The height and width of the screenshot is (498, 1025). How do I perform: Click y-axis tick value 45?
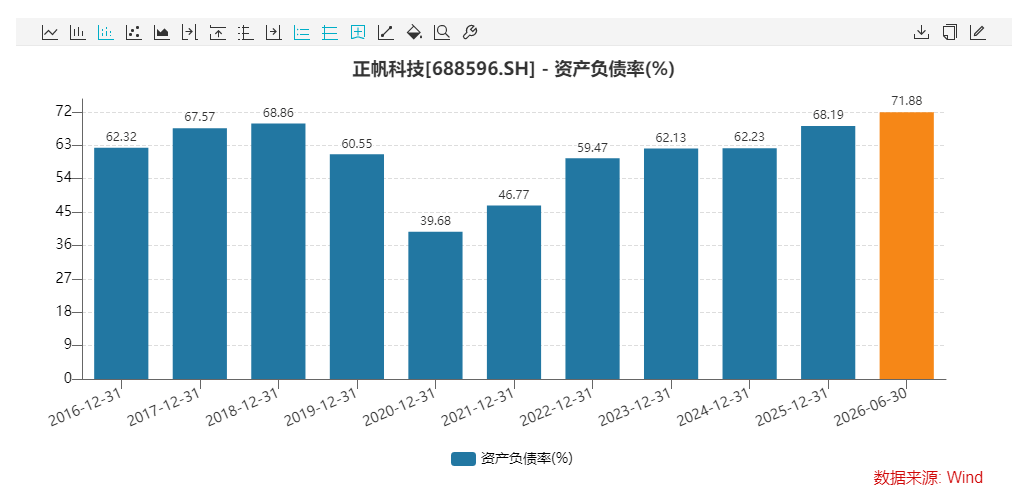tap(64, 212)
